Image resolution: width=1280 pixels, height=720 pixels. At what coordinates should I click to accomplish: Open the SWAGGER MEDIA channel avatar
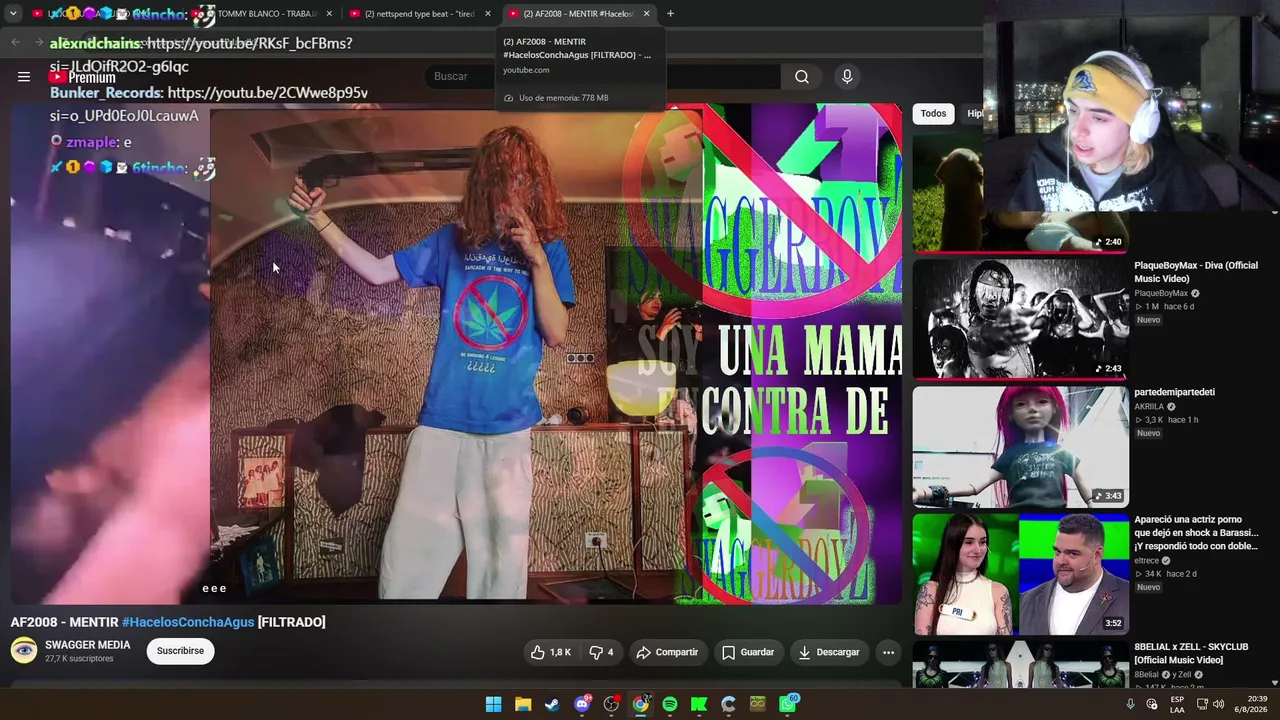tap(24, 651)
